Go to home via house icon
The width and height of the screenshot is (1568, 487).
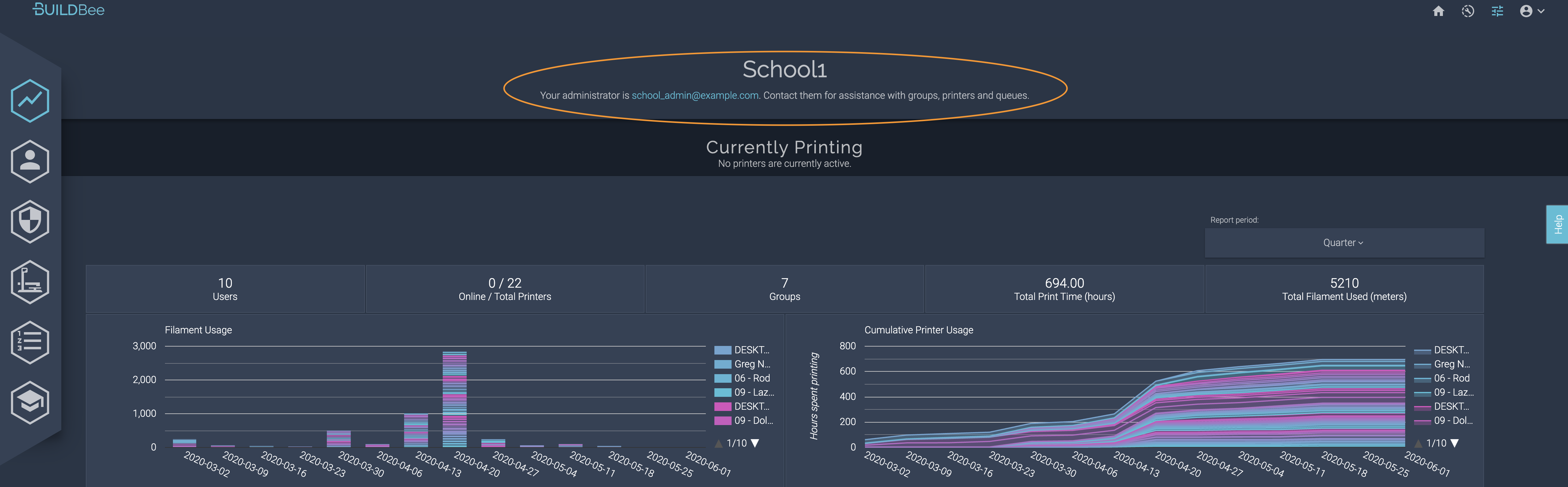(1438, 11)
